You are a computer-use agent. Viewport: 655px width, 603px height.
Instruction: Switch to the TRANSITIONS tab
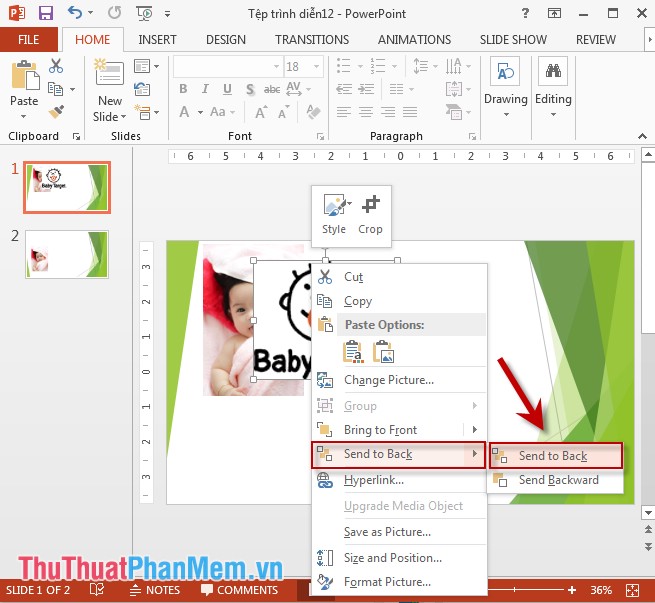(312, 40)
